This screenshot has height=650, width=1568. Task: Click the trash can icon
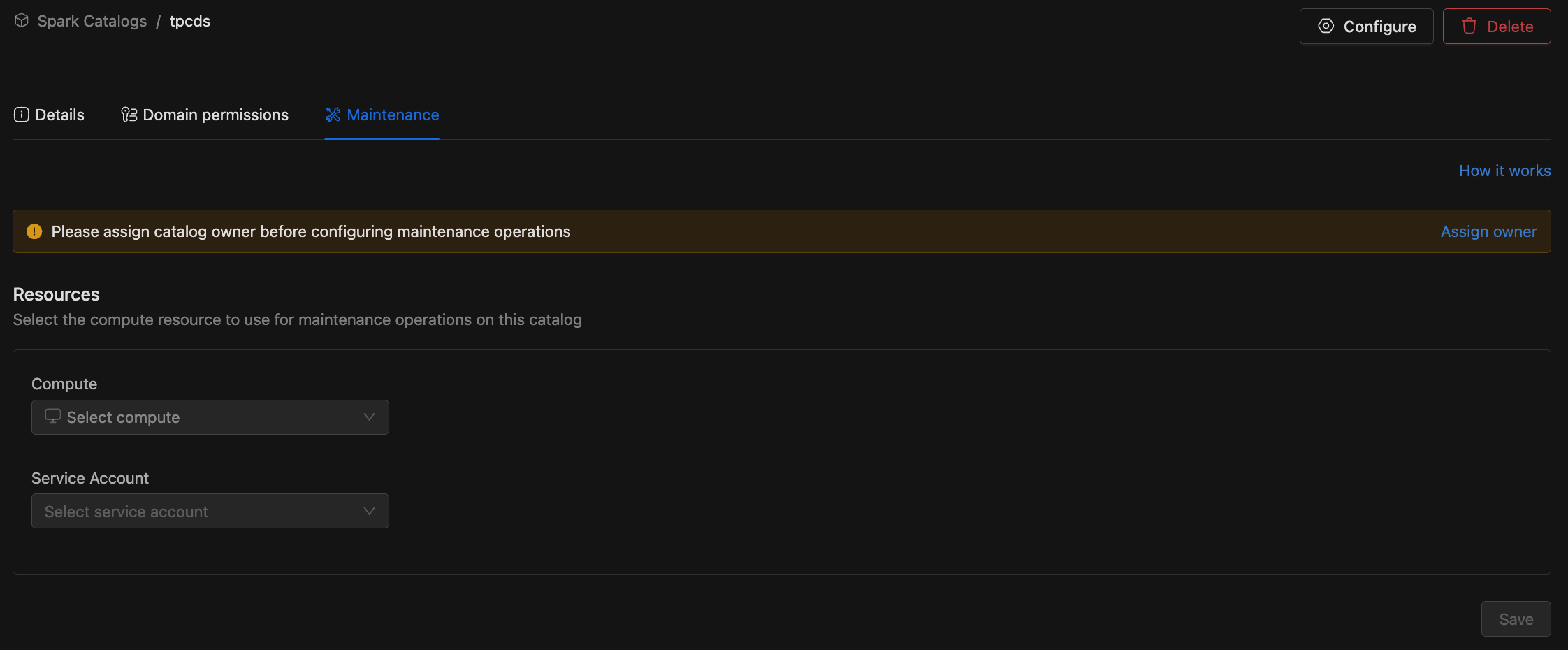pos(1469,27)
